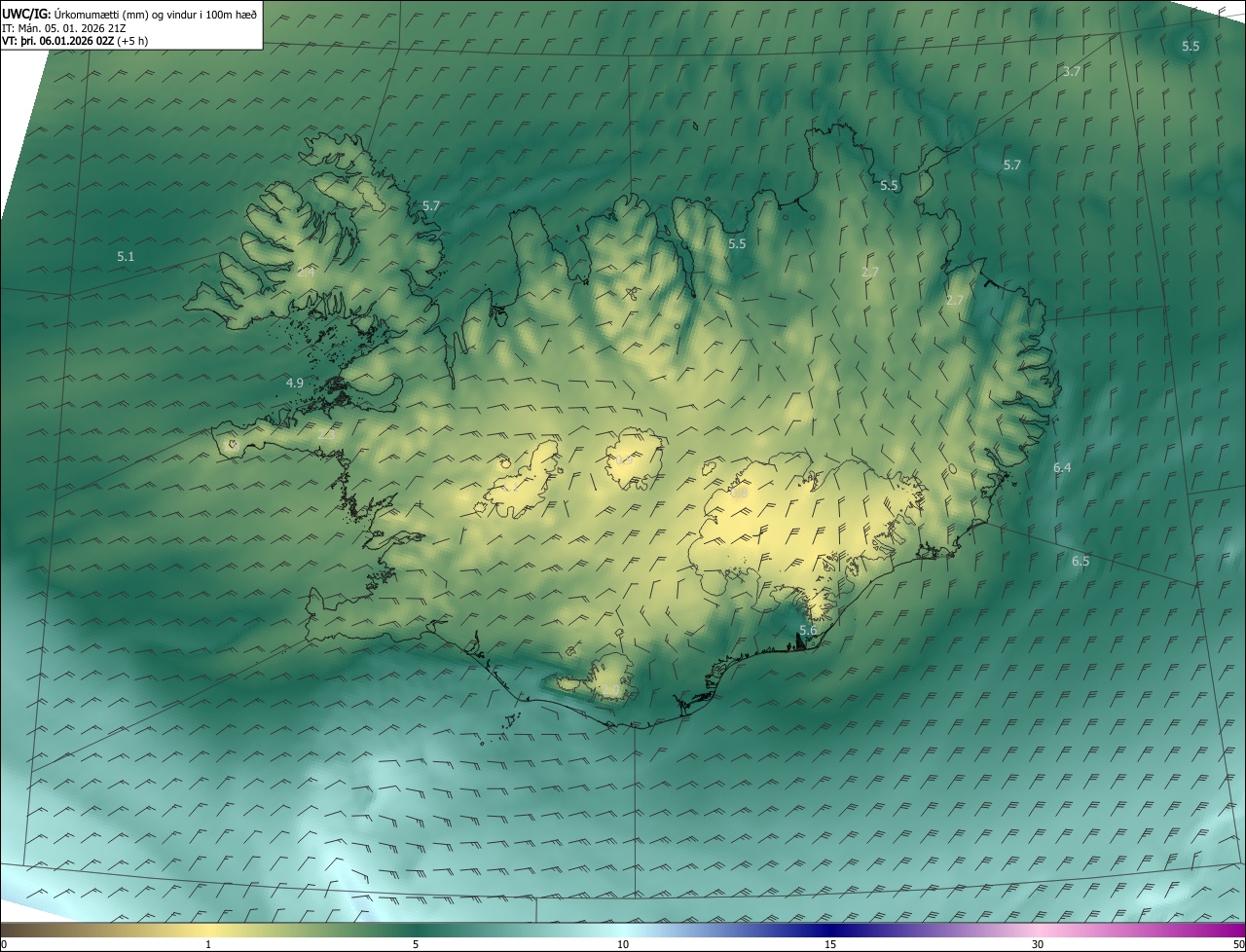Click the 2.4 value label on the peninsula
Image resolution: width=1246 pixels, height=952 pixels.
[x=306, y=273]
